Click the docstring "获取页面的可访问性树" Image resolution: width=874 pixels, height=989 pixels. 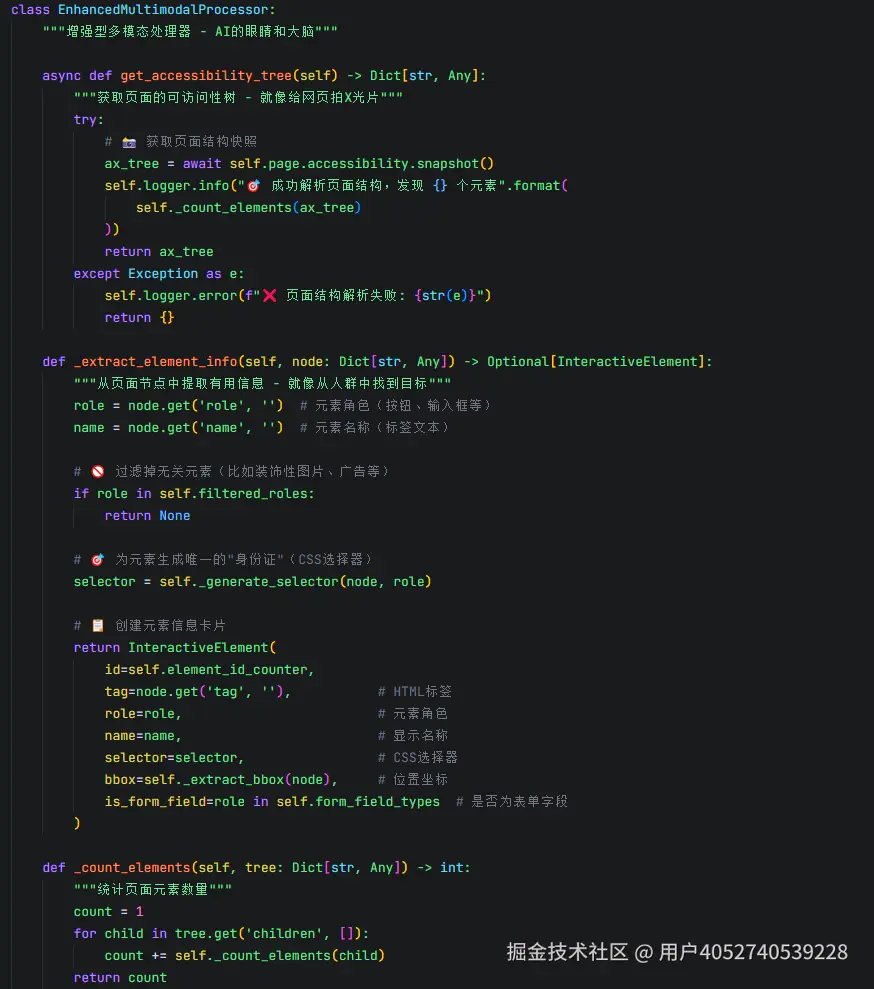coord(166,98)
